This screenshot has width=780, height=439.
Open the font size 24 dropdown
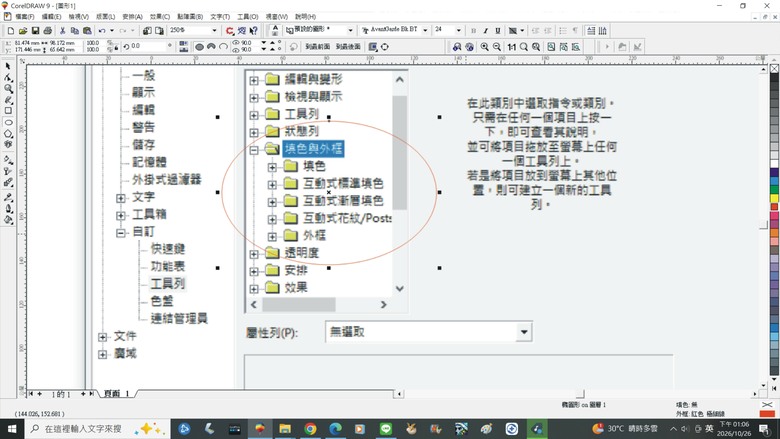(x=459, y=31)
